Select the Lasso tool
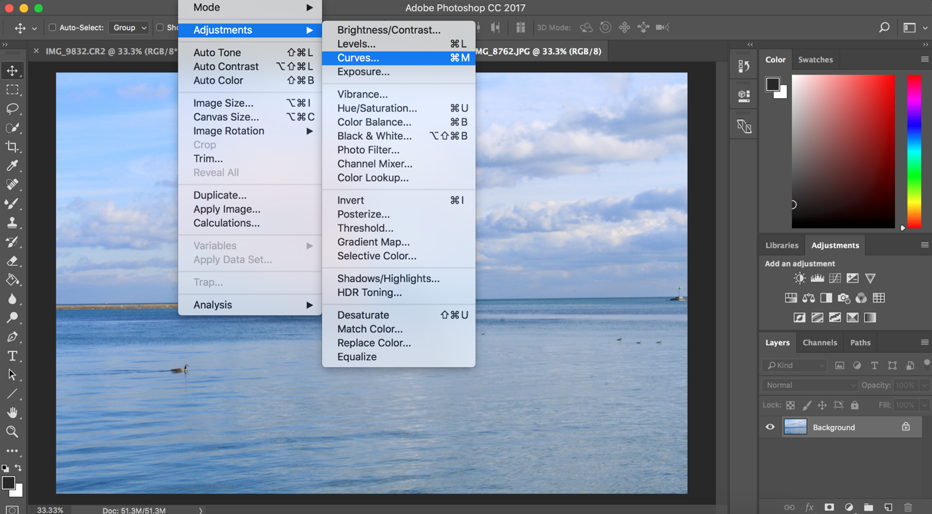932x514 pixels. click(12, 109)
